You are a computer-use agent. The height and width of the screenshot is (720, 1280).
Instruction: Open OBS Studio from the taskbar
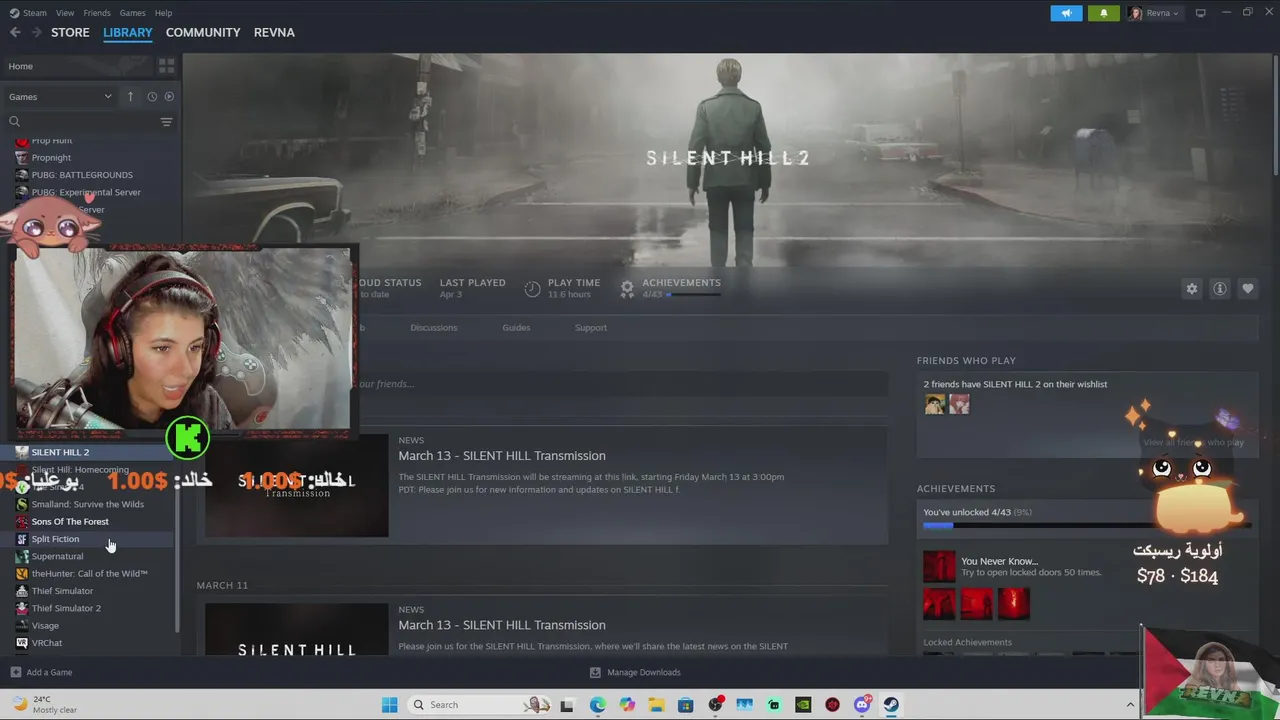pyautogui.click(x=715, y=705)
